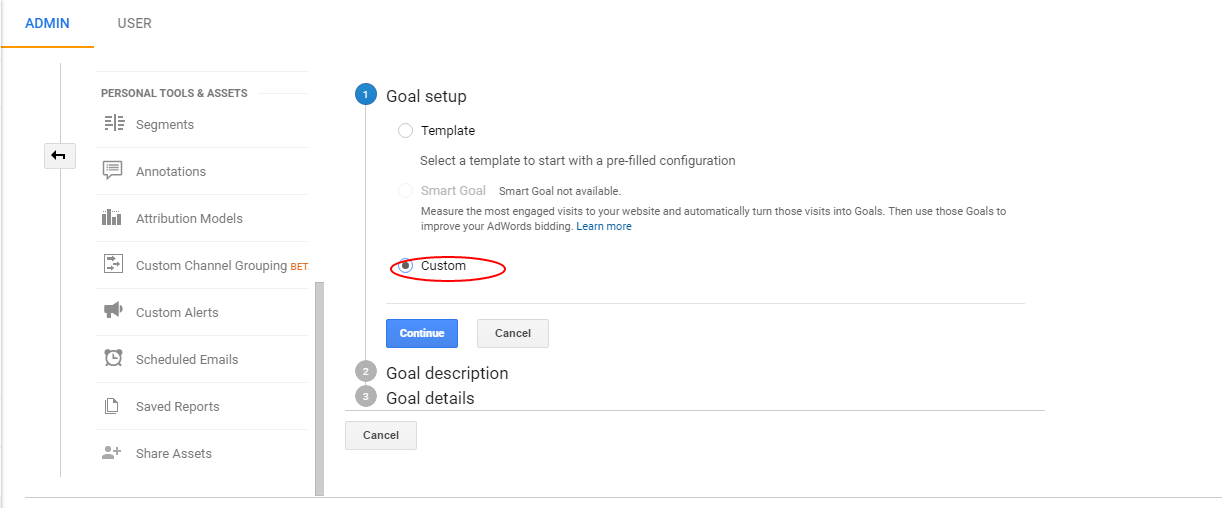The width and height of the screenshot is (1222, 508).
Task: Click the Custom Channel Grouping icon
Action: [x=113, y=265]
